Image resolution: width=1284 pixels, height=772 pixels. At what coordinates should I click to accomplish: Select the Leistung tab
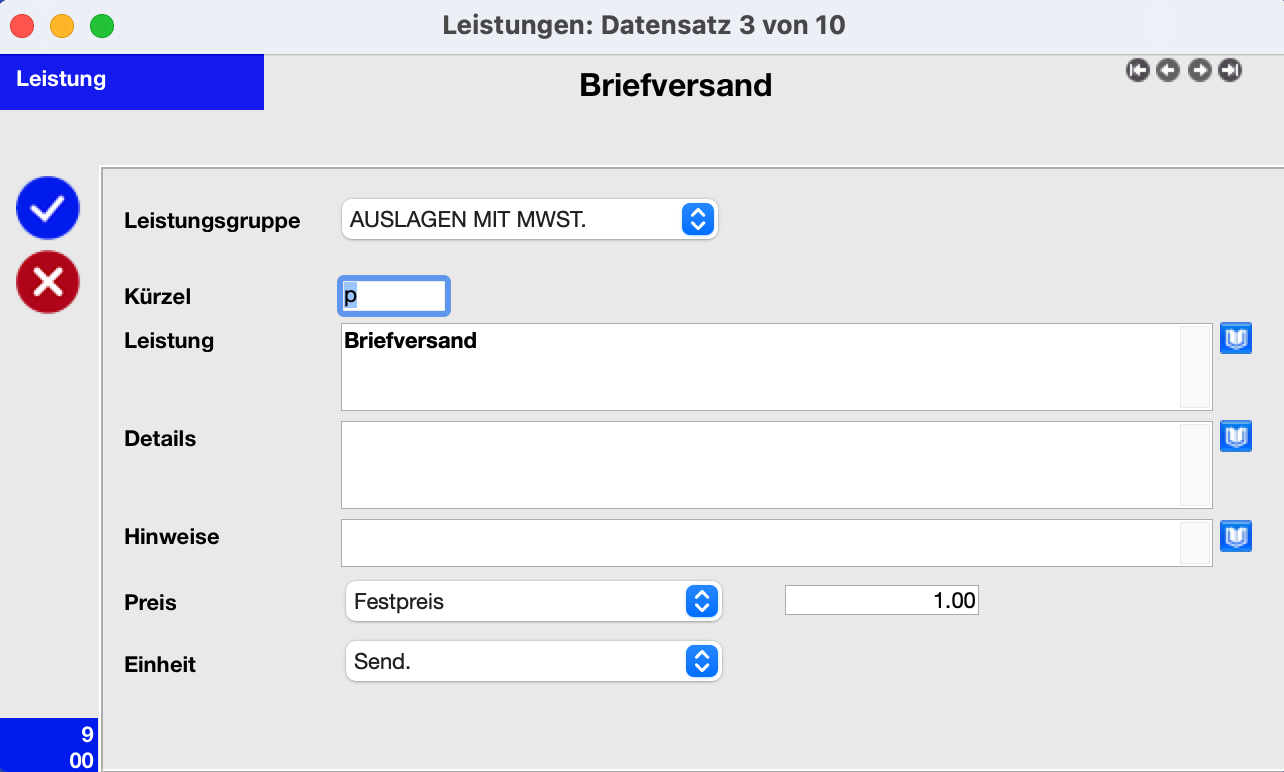coord(132,82)
